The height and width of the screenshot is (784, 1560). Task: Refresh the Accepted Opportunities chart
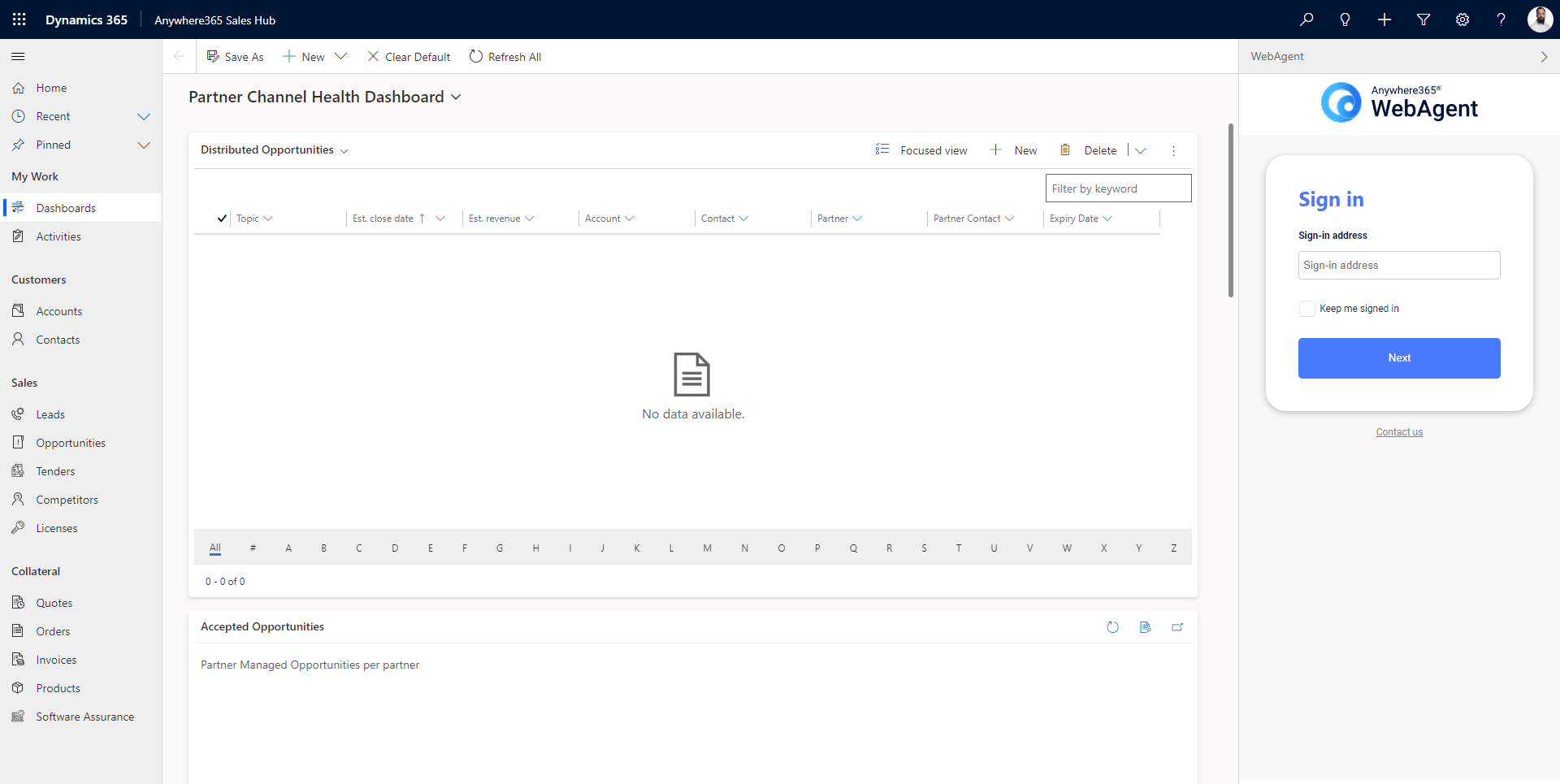(1113, 627)
